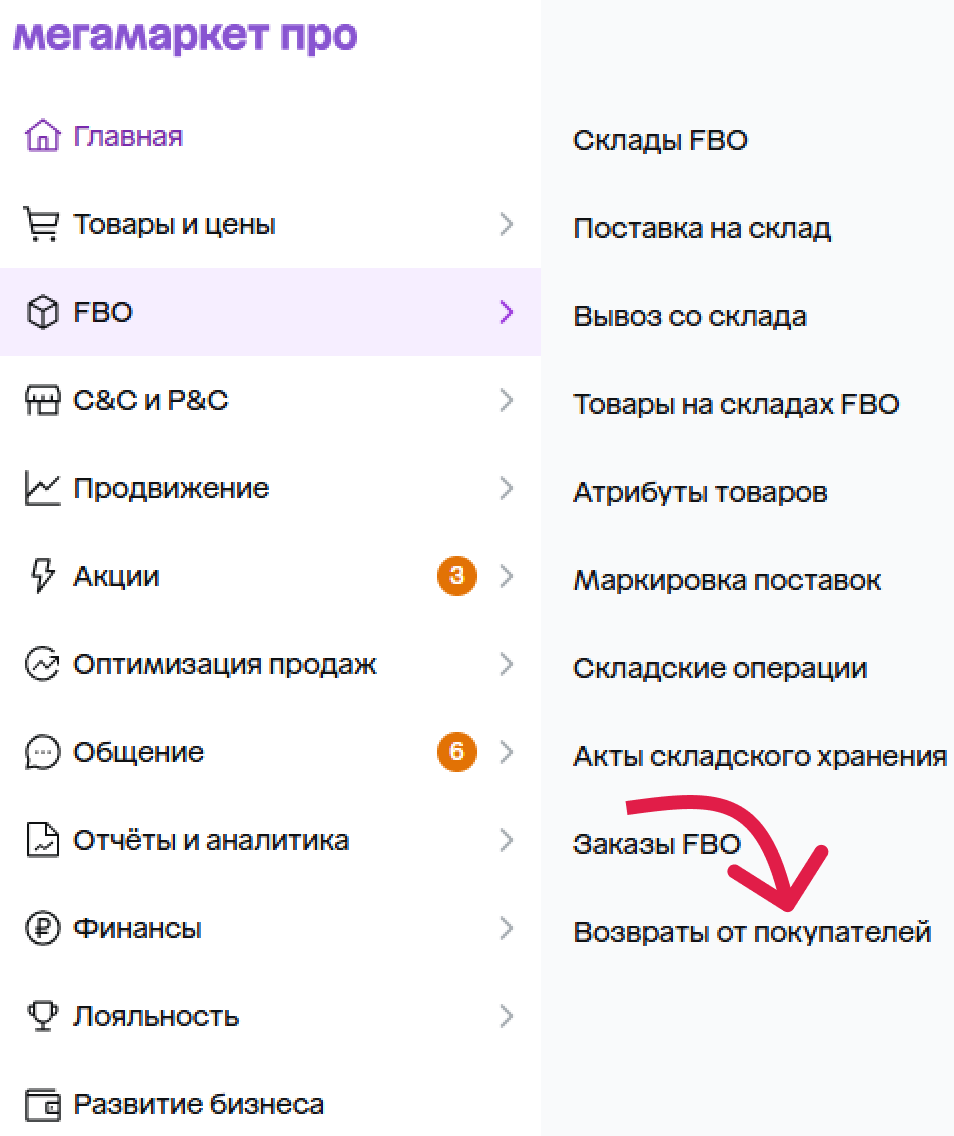Image resolution: width=954 pixels, height=1136 pixels.
Task: Expand the Товары и цены chevron
Action: tap(507, 224)
